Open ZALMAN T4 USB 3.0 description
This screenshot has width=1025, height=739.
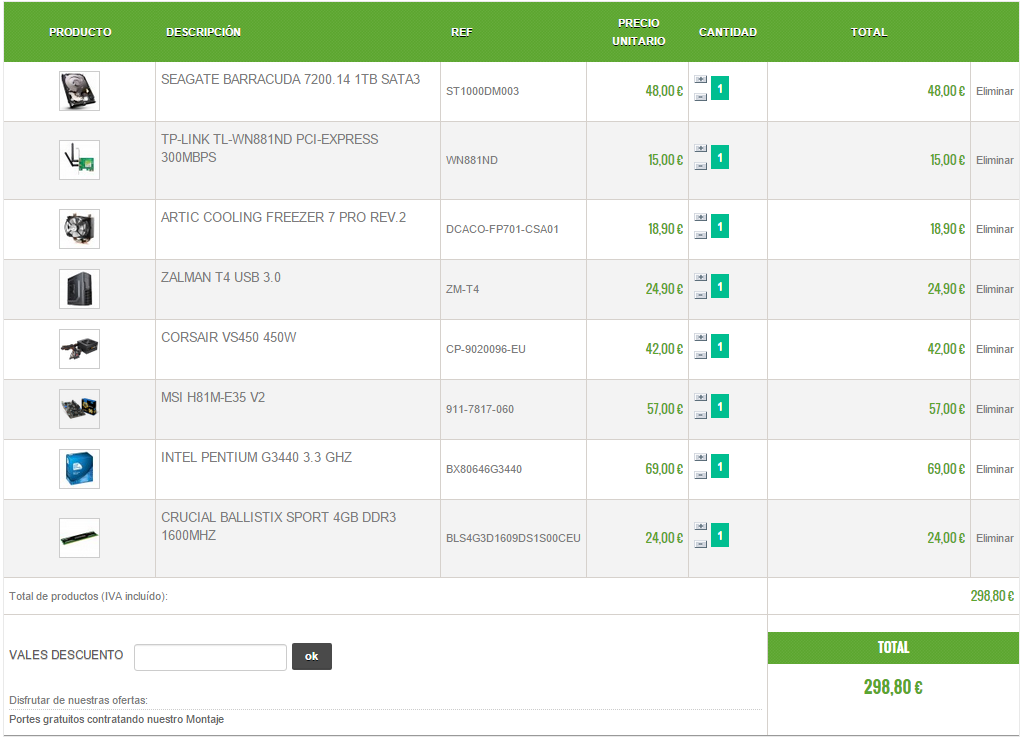[220, 277]
